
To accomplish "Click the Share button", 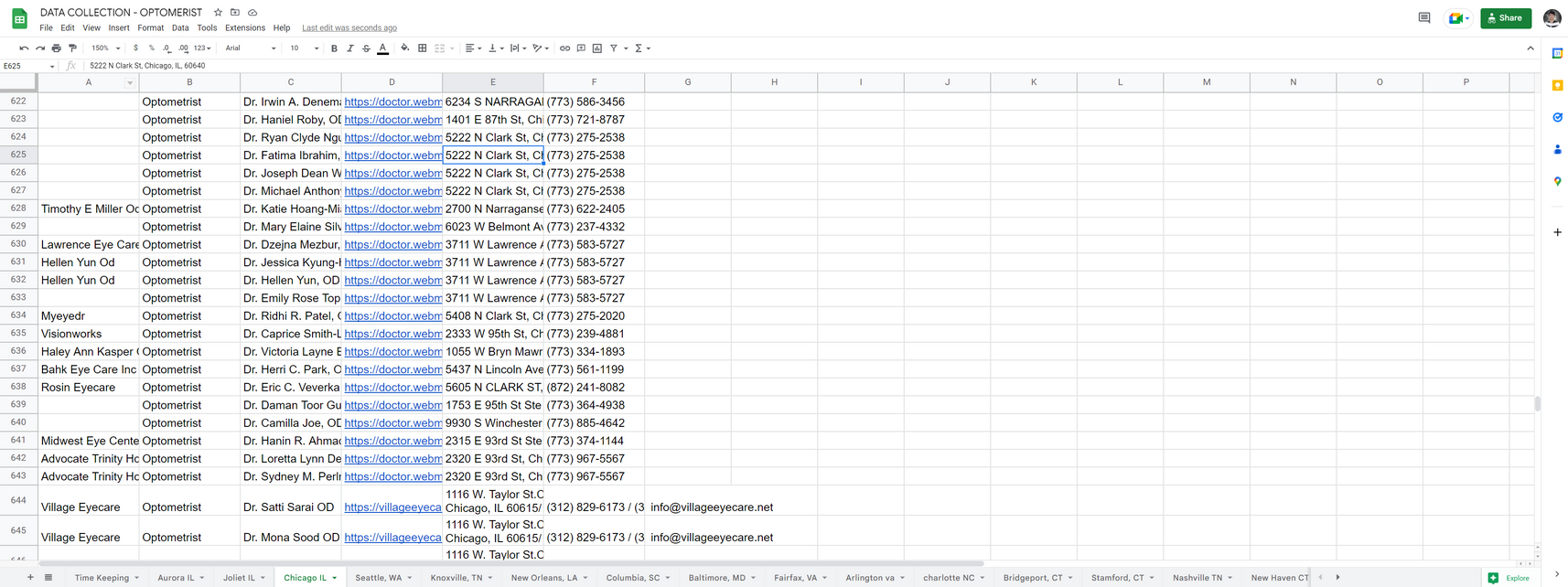I will pyautogui.click(x=1506, y=17).
